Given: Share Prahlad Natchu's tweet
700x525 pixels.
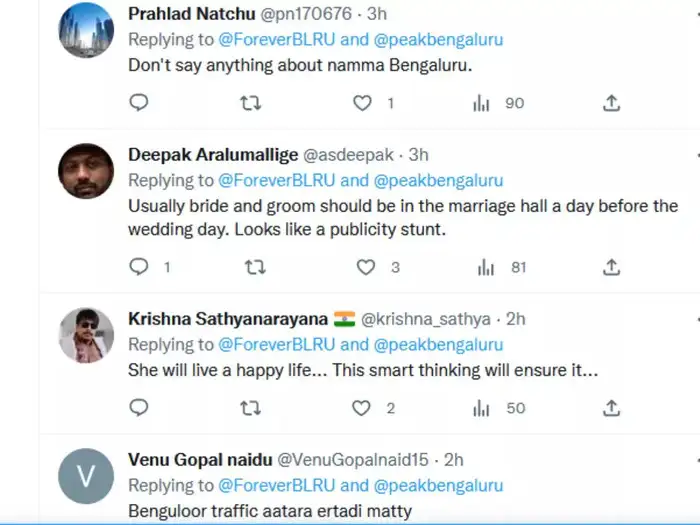Looking at the screenshot, I should click(612, 103).
